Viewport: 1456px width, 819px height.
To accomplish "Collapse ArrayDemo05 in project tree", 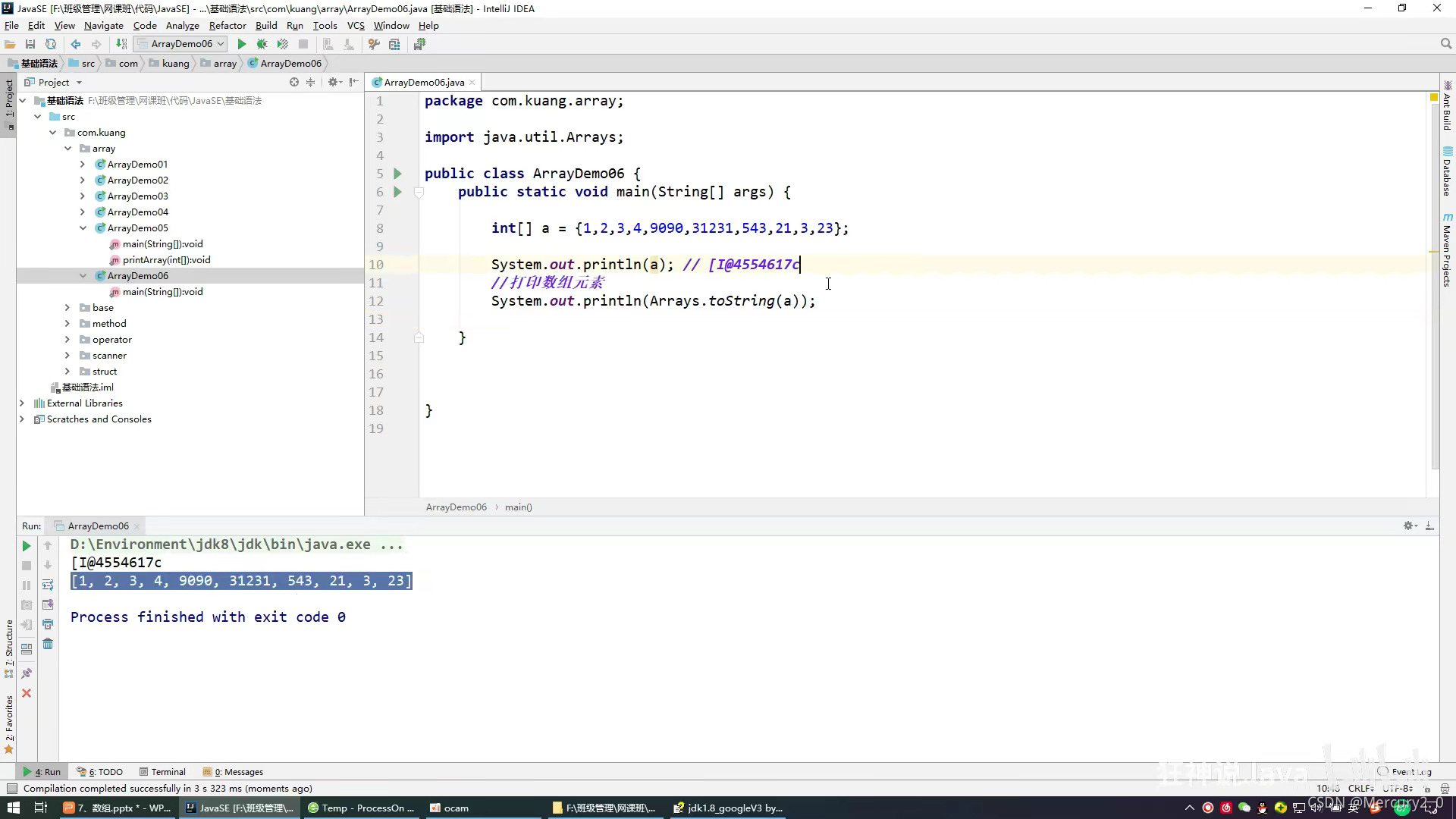I will [x=83, y=228].
